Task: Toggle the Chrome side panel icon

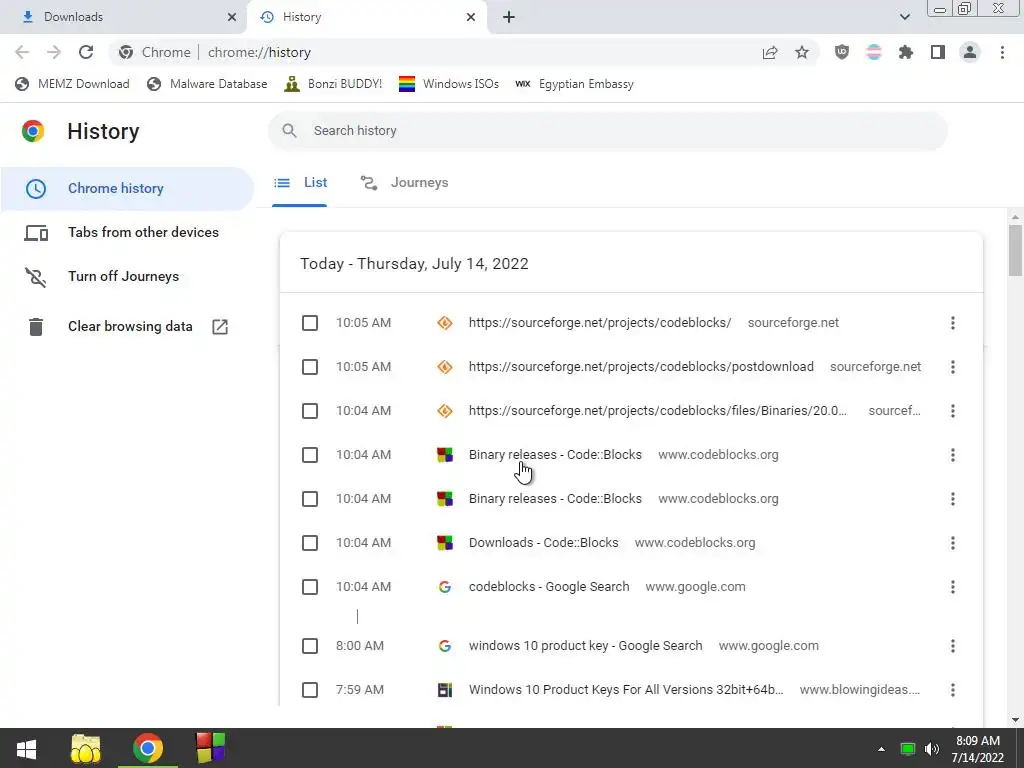Action: click(938, 52)
